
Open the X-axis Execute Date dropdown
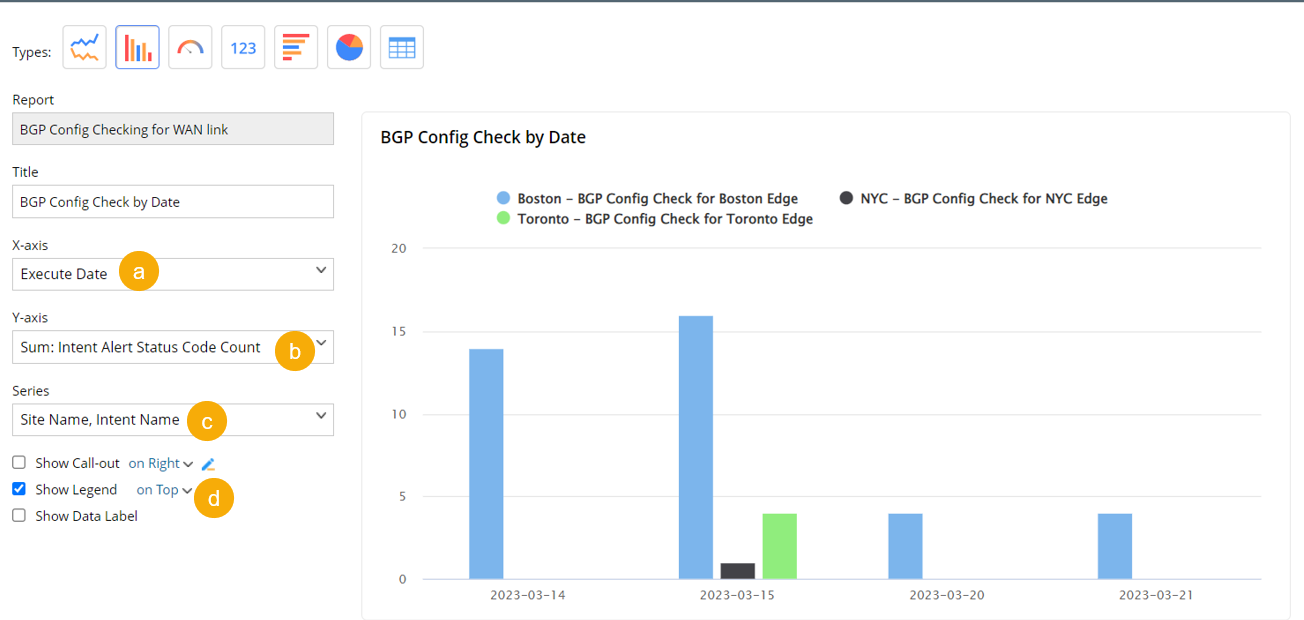click(x=173, y=274)
